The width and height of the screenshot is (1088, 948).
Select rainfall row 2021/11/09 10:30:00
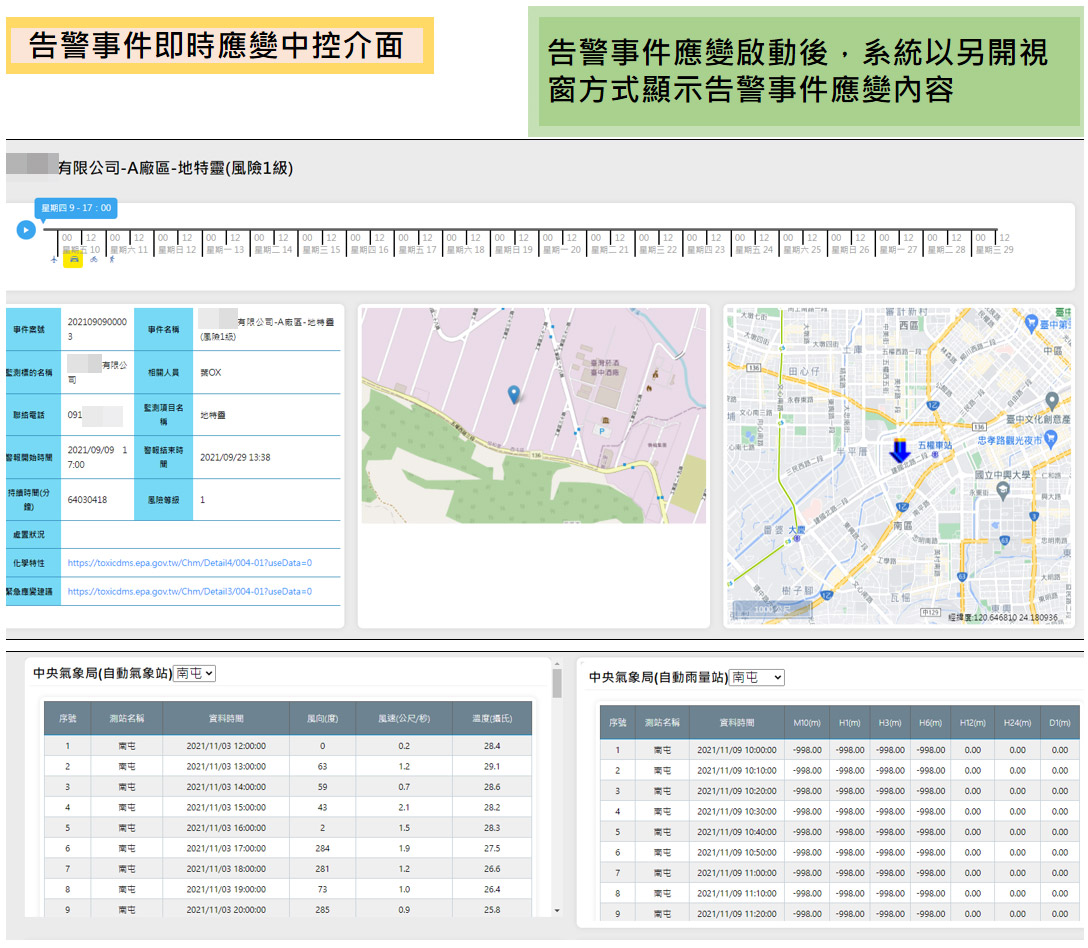click(x=840, y=811)
